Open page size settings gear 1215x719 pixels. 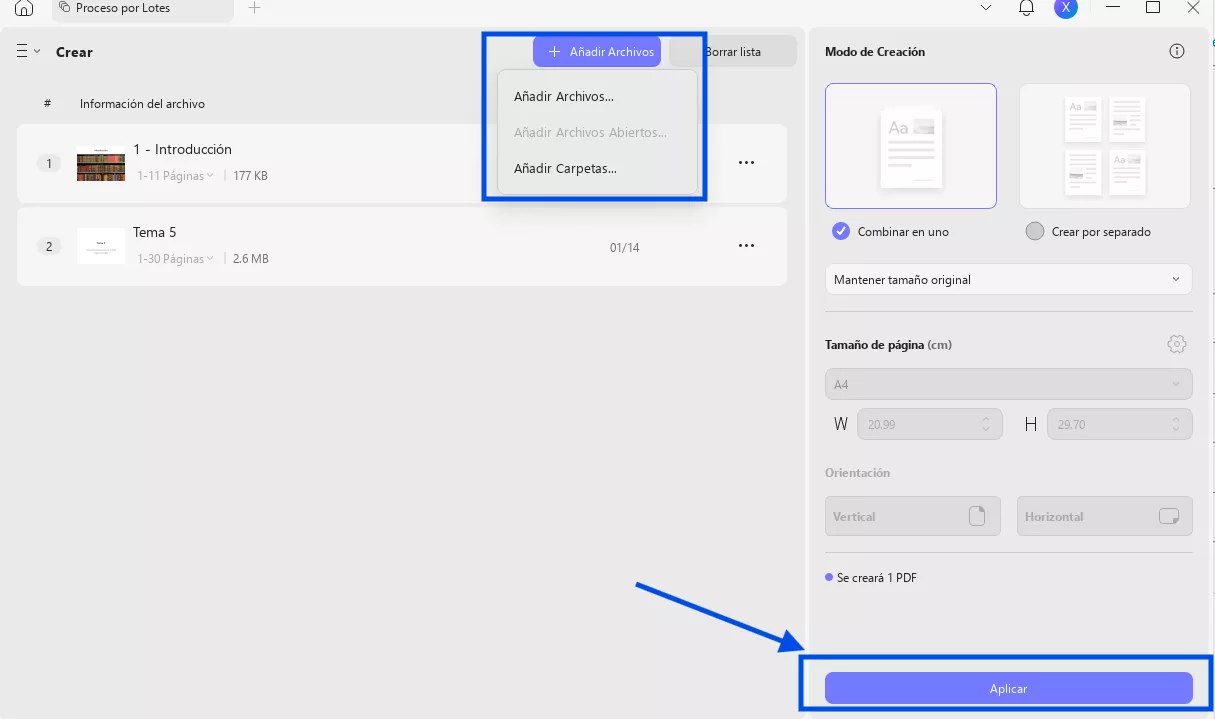(1177, 344)
